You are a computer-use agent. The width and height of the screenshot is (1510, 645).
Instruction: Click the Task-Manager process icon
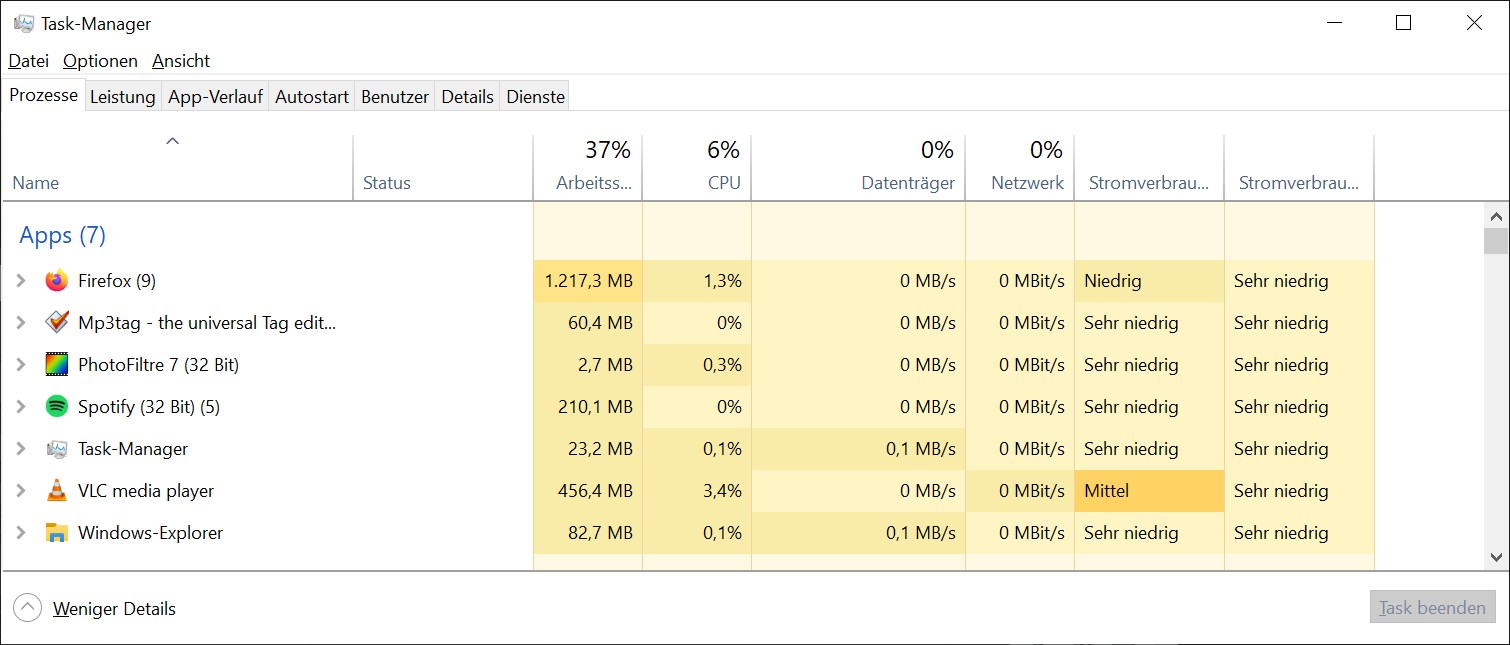57,449
